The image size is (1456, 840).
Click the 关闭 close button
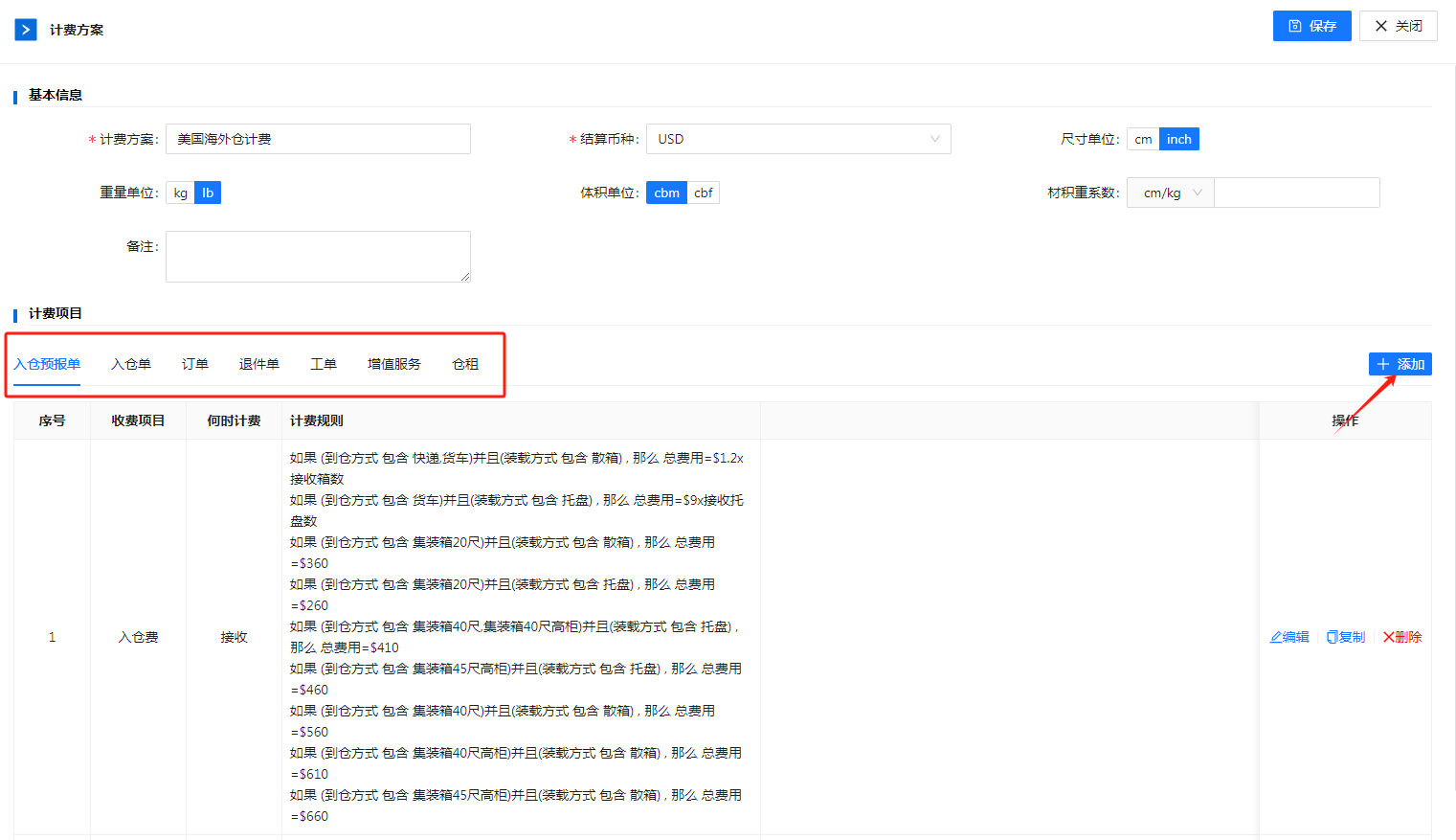[1398, 26]
